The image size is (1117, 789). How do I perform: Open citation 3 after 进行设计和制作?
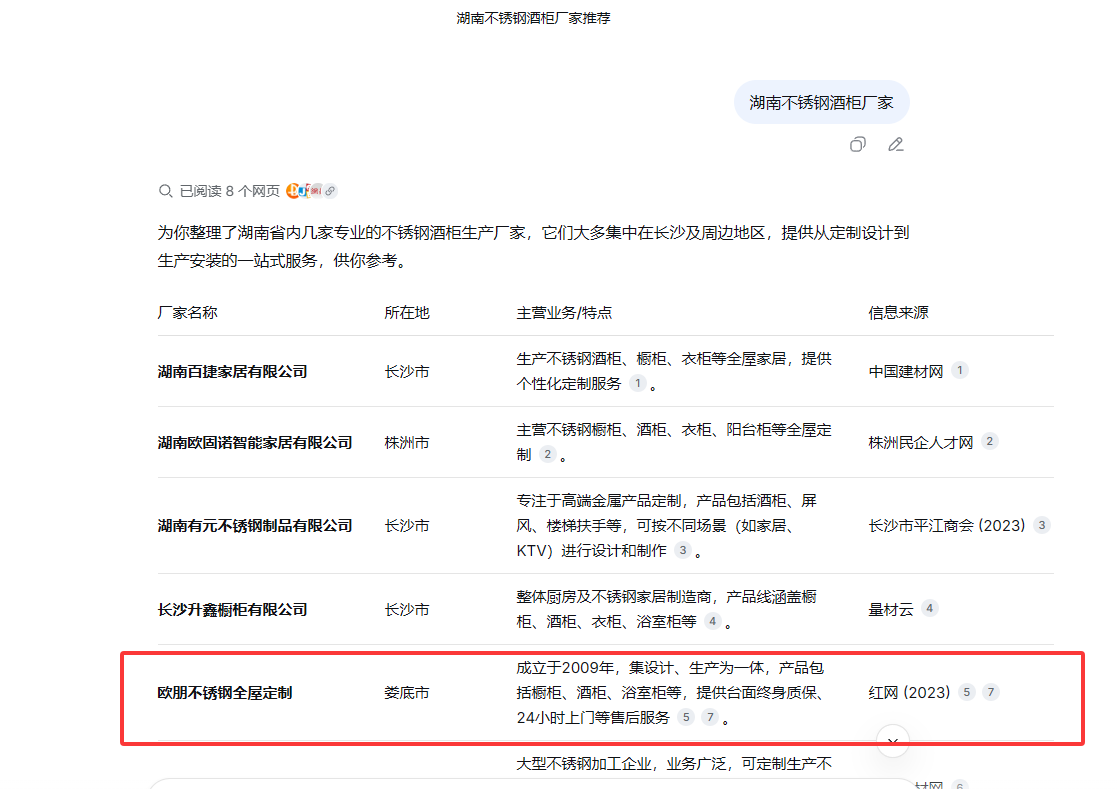point(682,550)
